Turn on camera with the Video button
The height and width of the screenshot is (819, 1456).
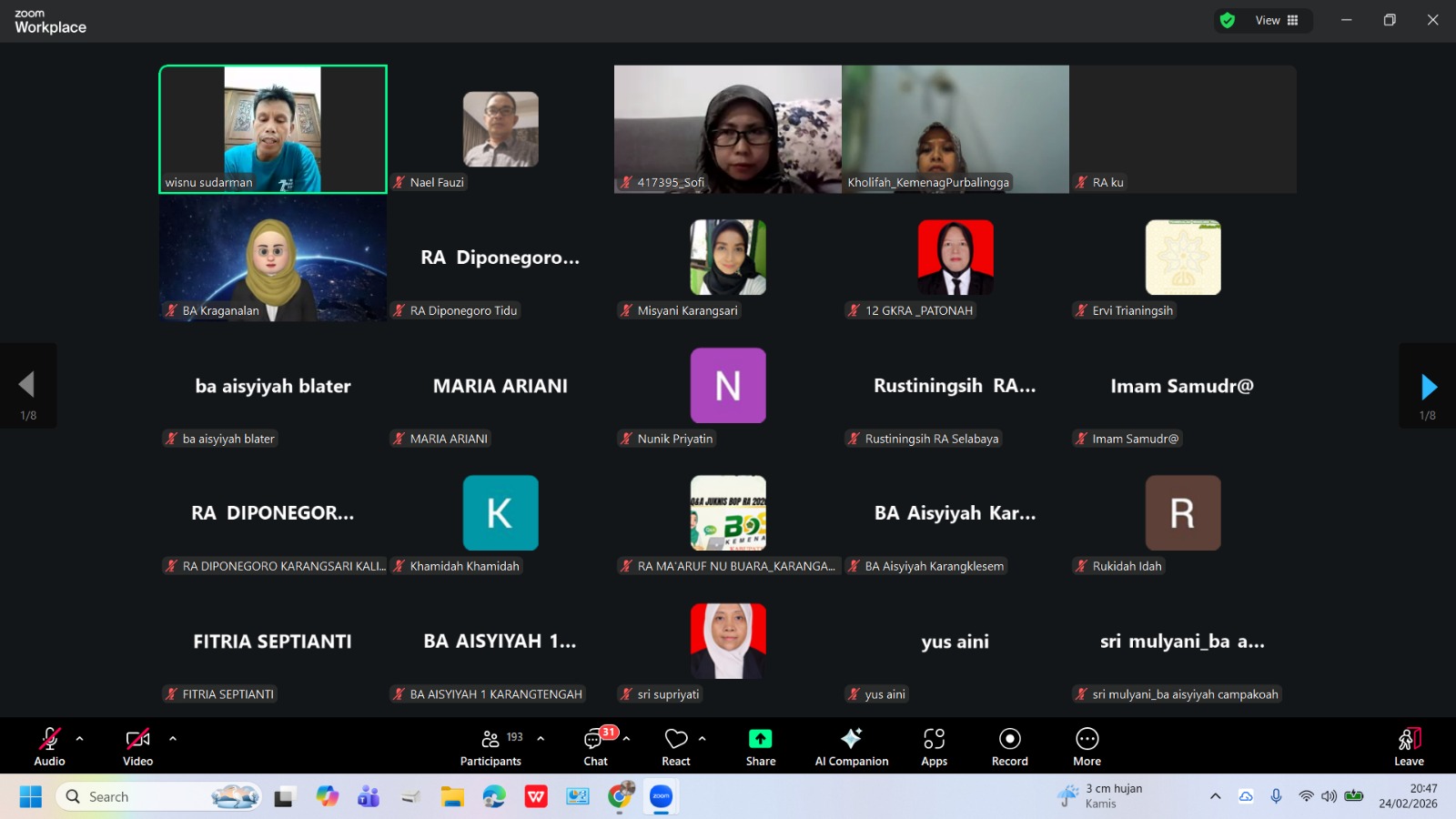pos(137,746)
